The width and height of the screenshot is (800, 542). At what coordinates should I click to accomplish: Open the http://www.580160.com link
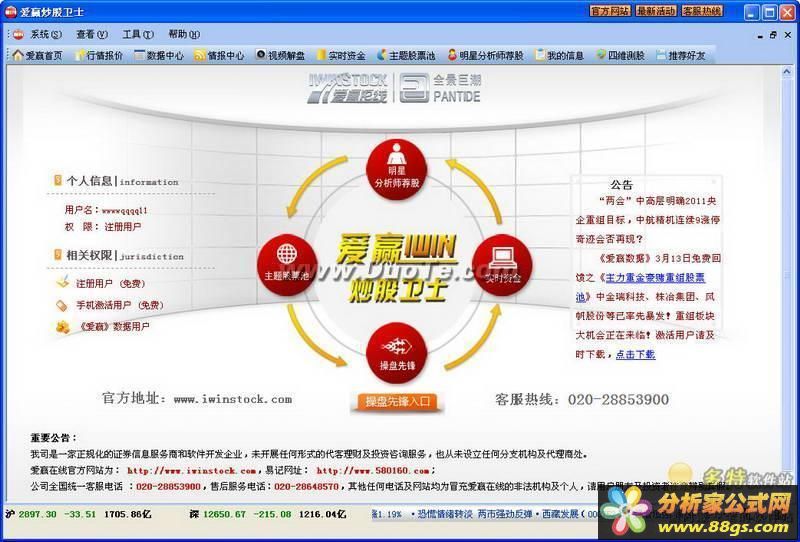pos(373,471)
